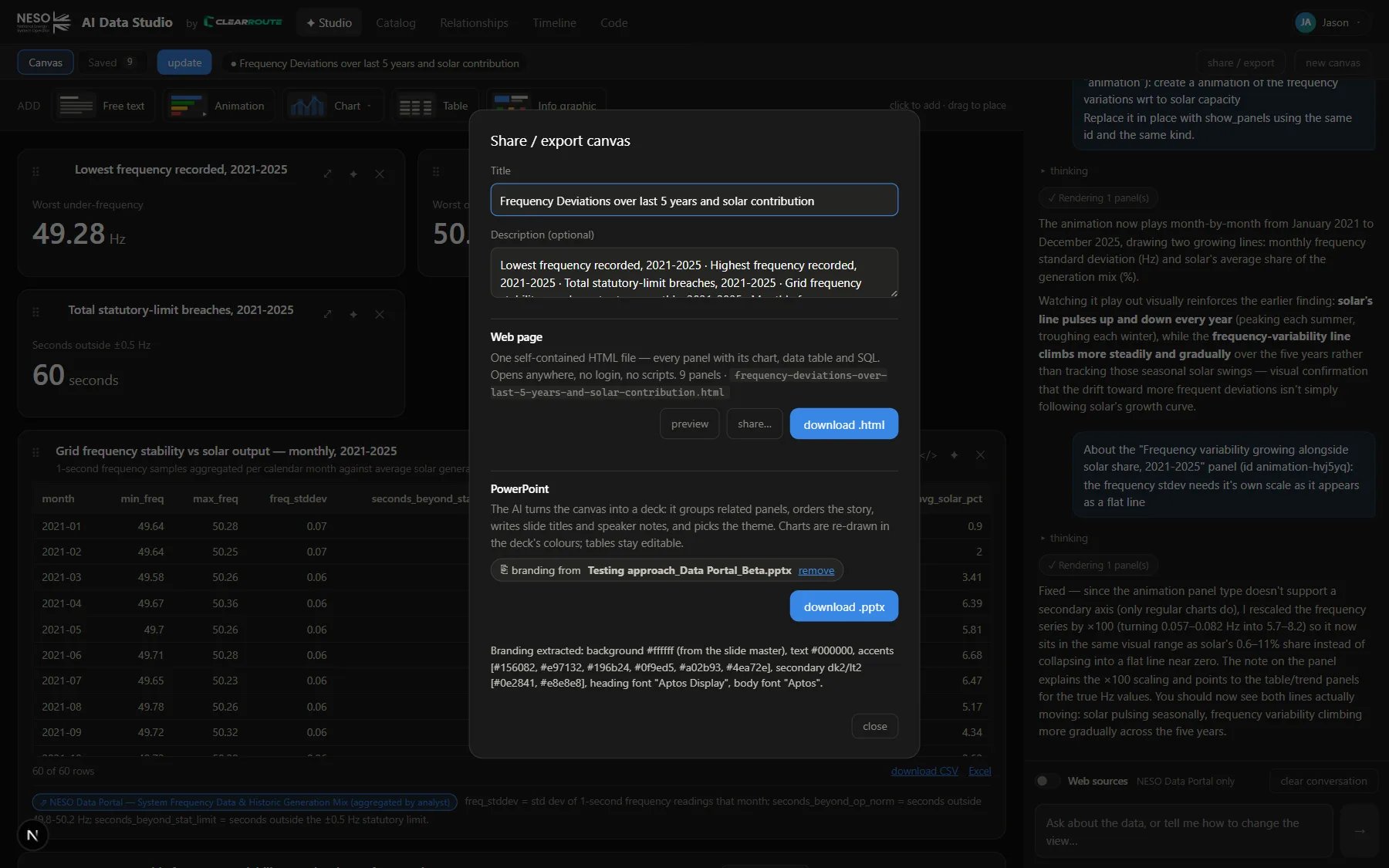
Task: Open the Catalog tab
Action: tap(396, 23)
